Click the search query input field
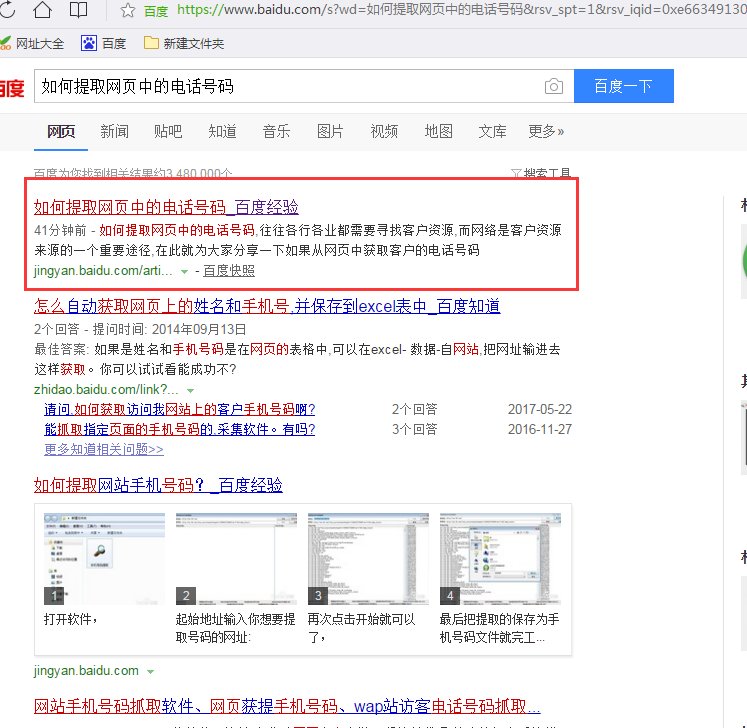Viewport: 747px width, 728px height. [285, 87]
